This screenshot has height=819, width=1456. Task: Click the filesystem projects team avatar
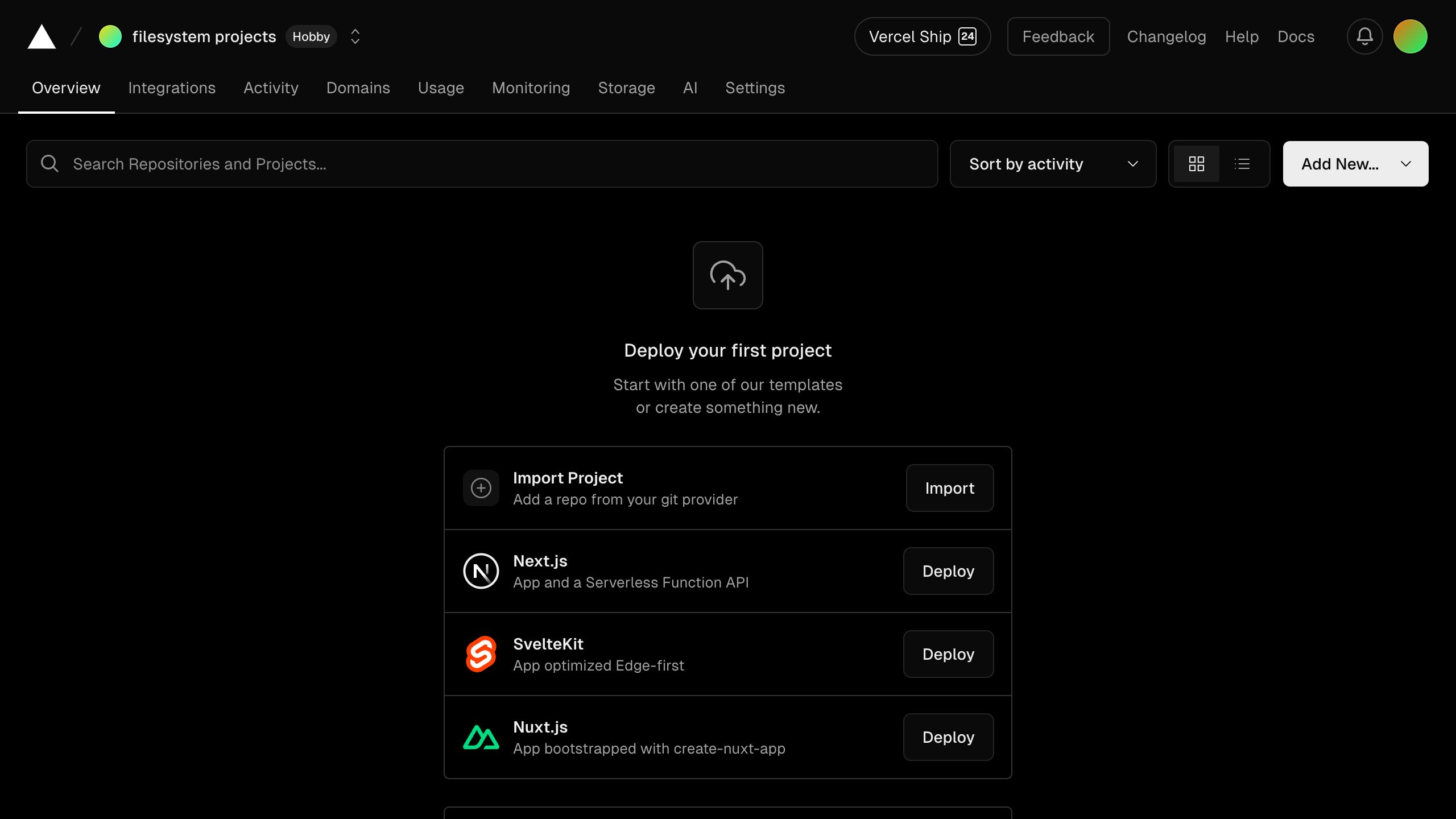tap(110, 36)
